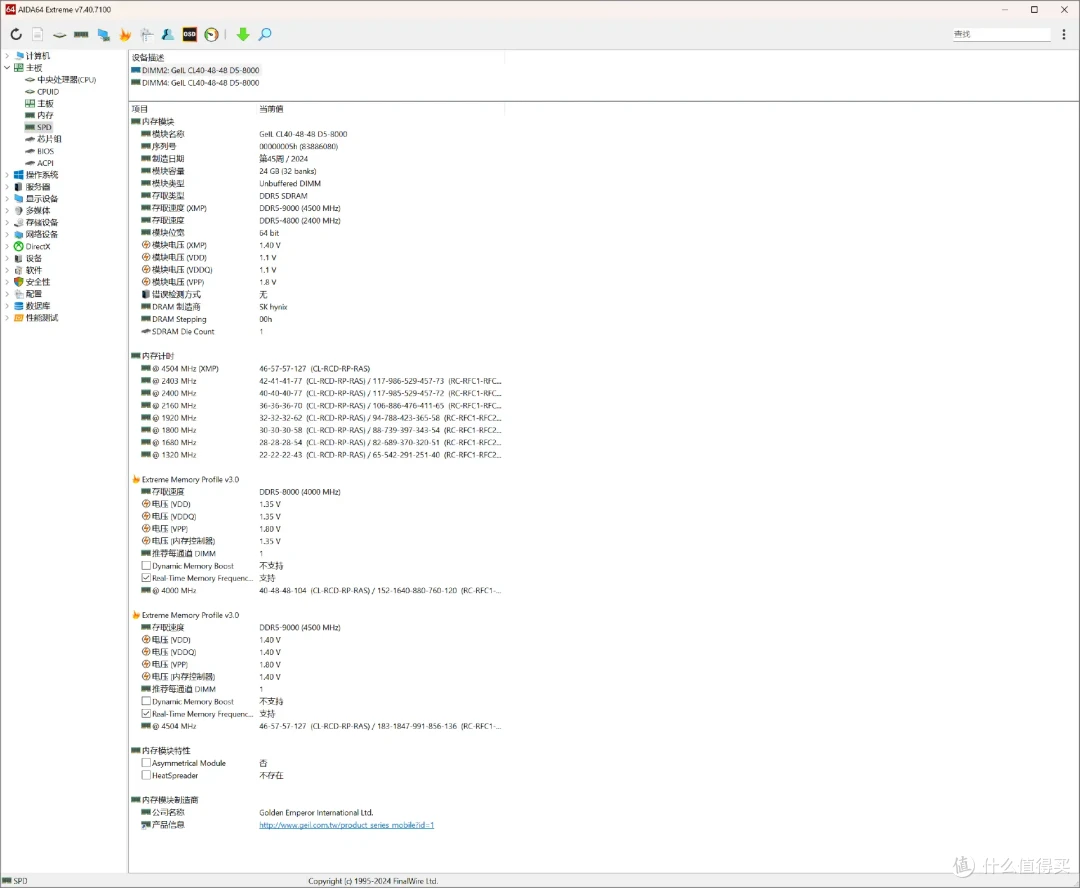The width and height of the screenshot is (1080, 888).
Task: Focus the search (查找) input field
Action: [1001, 34]
